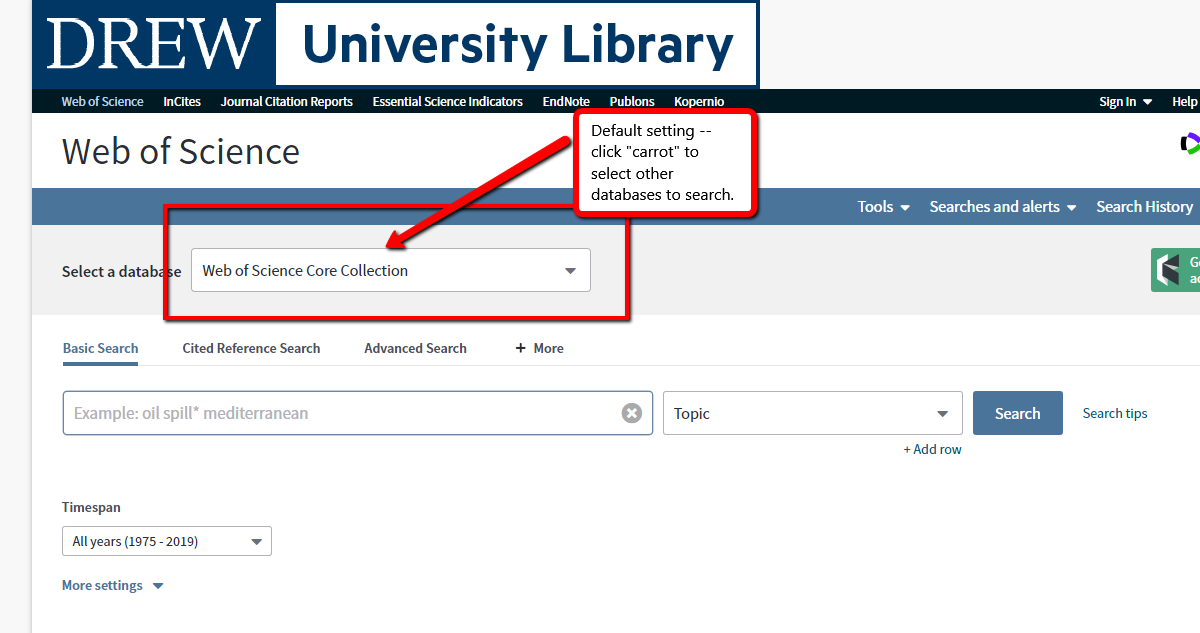Open Journal Citation Reports link
The width and height of the screenshot is (1200, 633).
point(287,102)
